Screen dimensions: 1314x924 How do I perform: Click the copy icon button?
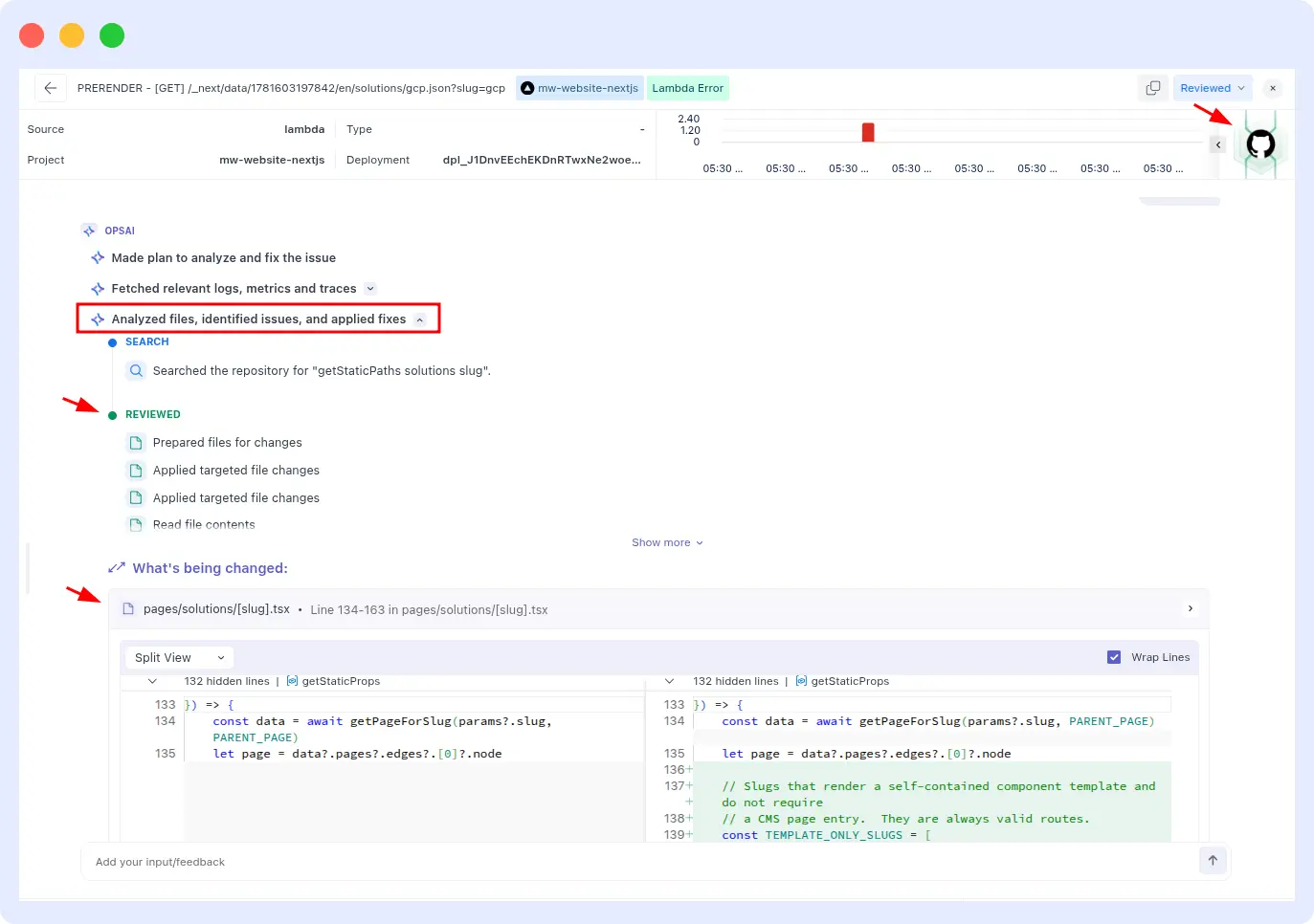1152,88
